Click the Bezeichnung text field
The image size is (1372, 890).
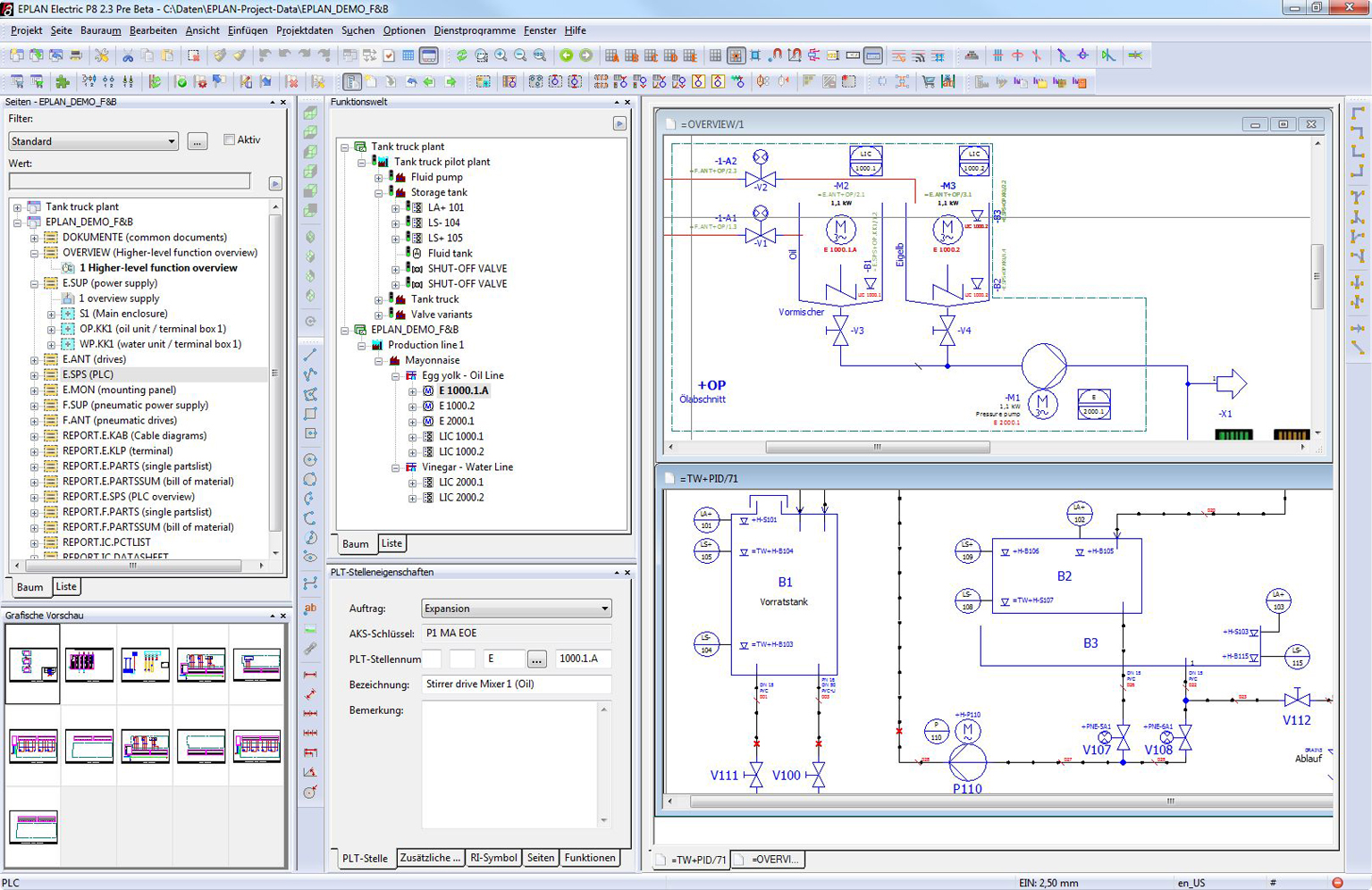click(x=516, y=684)
